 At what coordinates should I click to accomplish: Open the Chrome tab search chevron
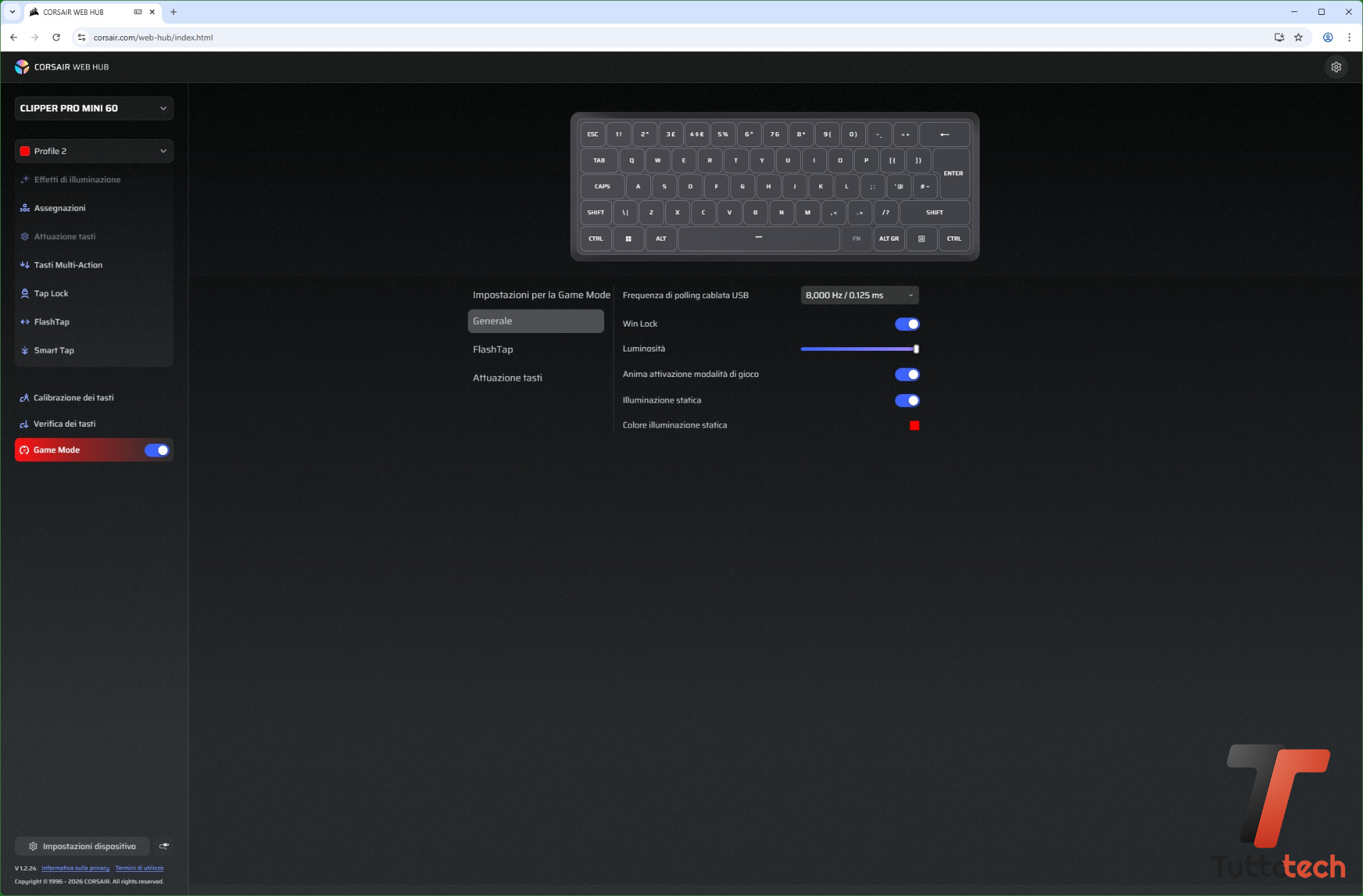[12, 12]
